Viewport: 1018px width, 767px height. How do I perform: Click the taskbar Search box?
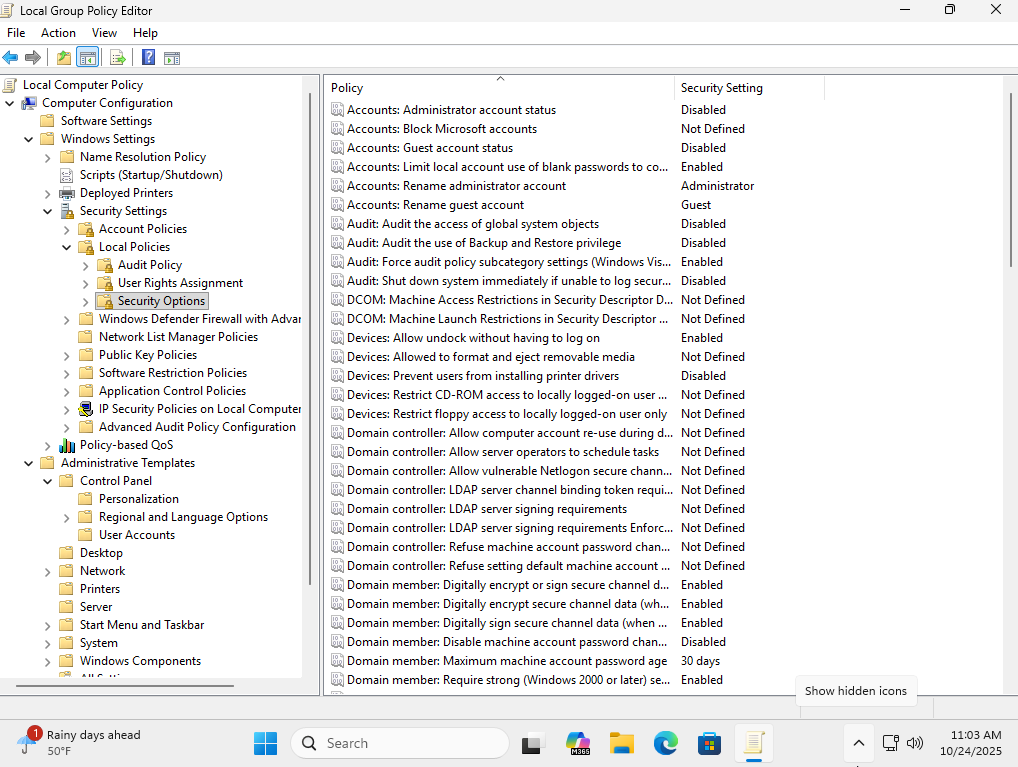point(400,743)
